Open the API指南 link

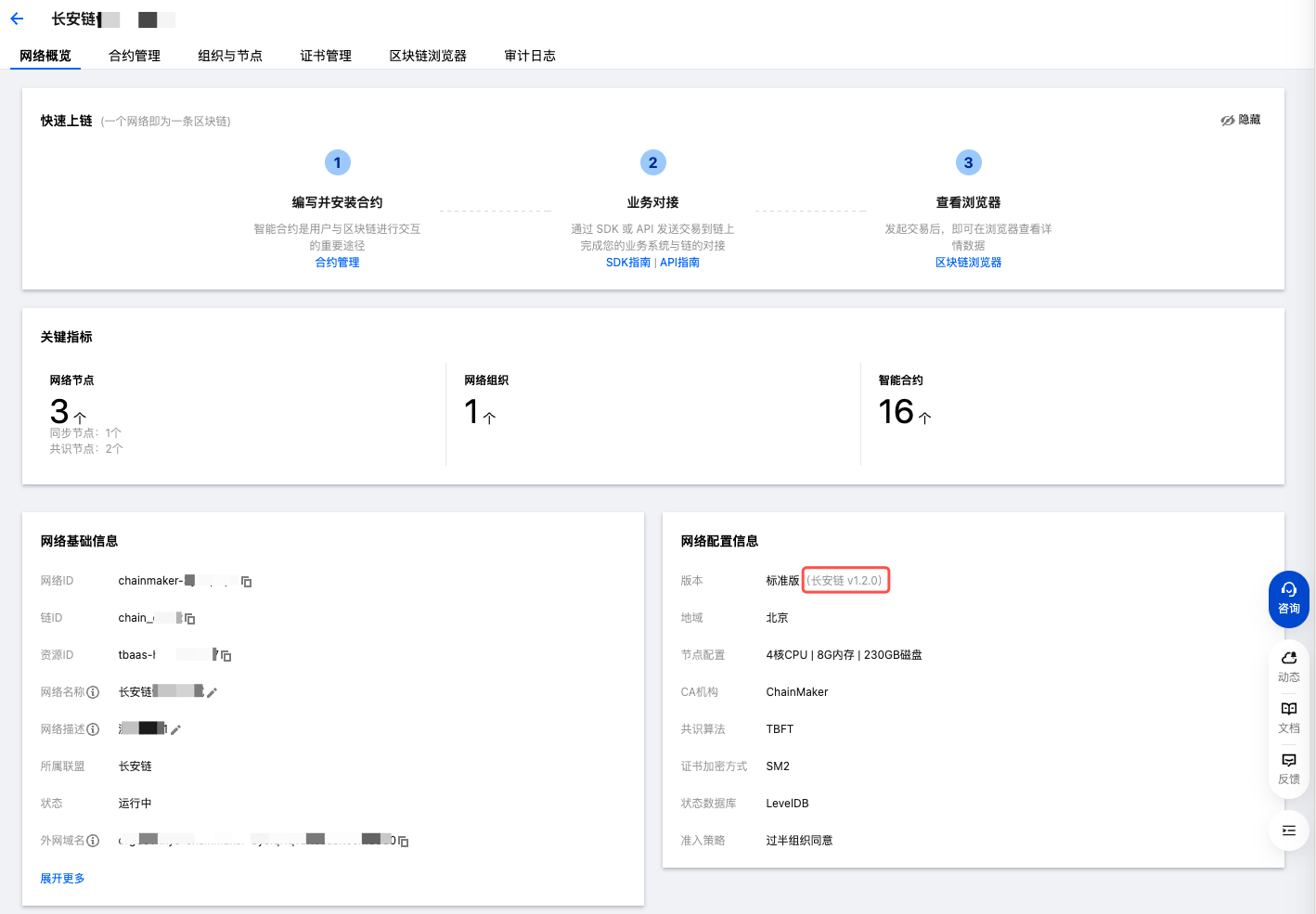(679, 263)
